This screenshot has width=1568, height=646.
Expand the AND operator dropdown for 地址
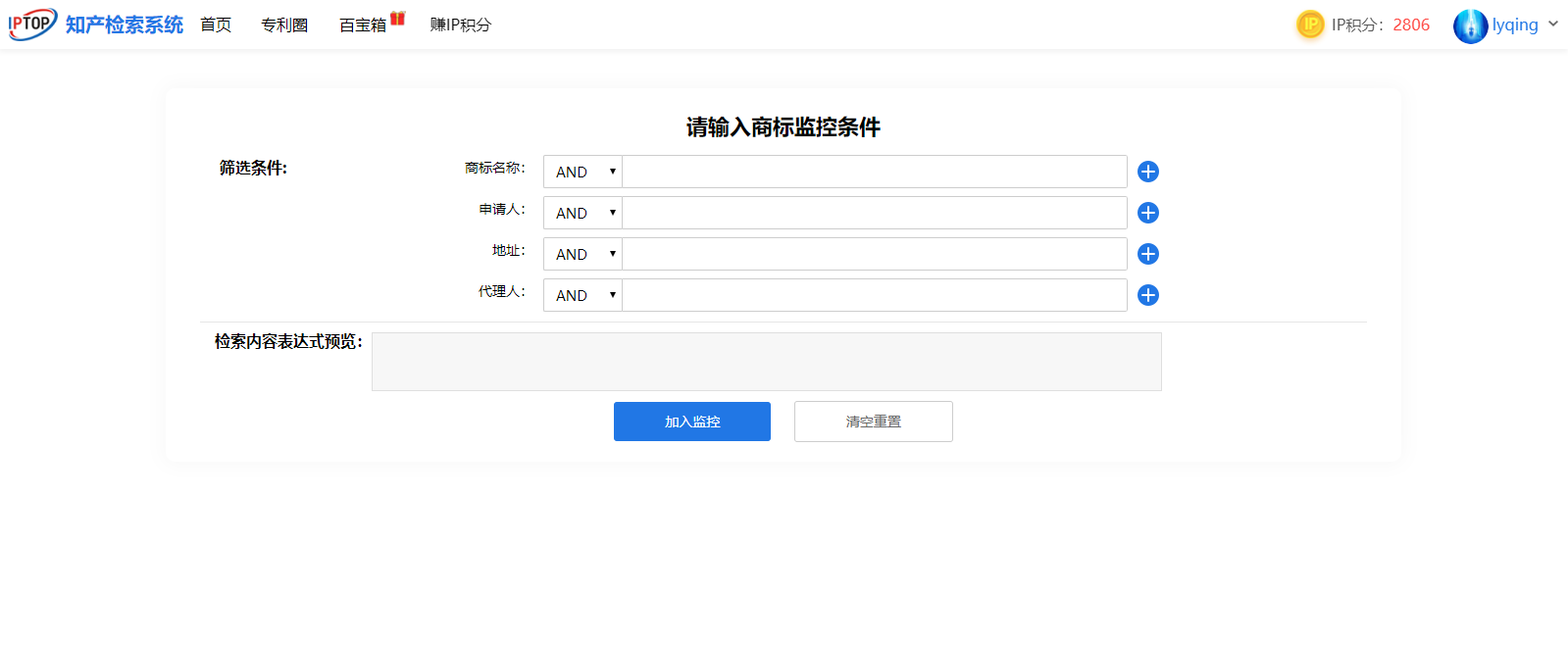(583, 254)
